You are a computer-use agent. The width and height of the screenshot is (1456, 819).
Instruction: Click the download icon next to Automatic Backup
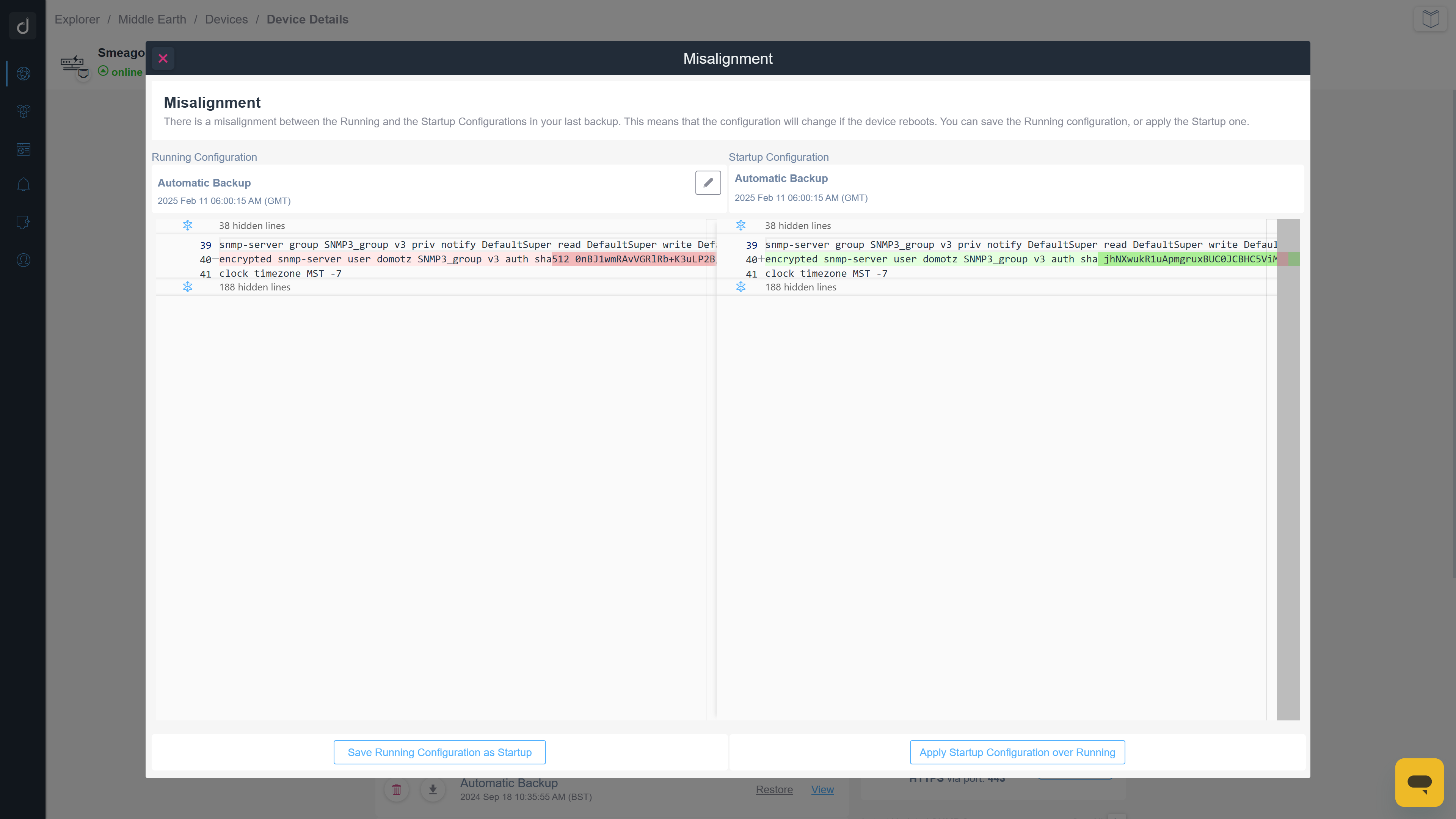click(x=432, y=789)
